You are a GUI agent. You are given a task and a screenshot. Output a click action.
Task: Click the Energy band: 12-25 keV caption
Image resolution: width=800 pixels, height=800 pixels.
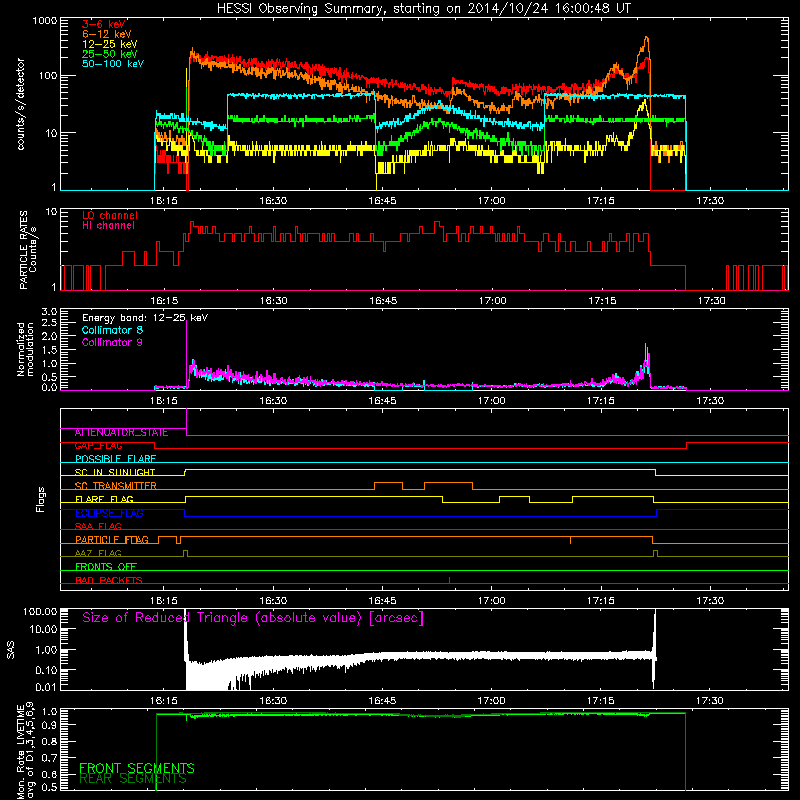(145, 318)
